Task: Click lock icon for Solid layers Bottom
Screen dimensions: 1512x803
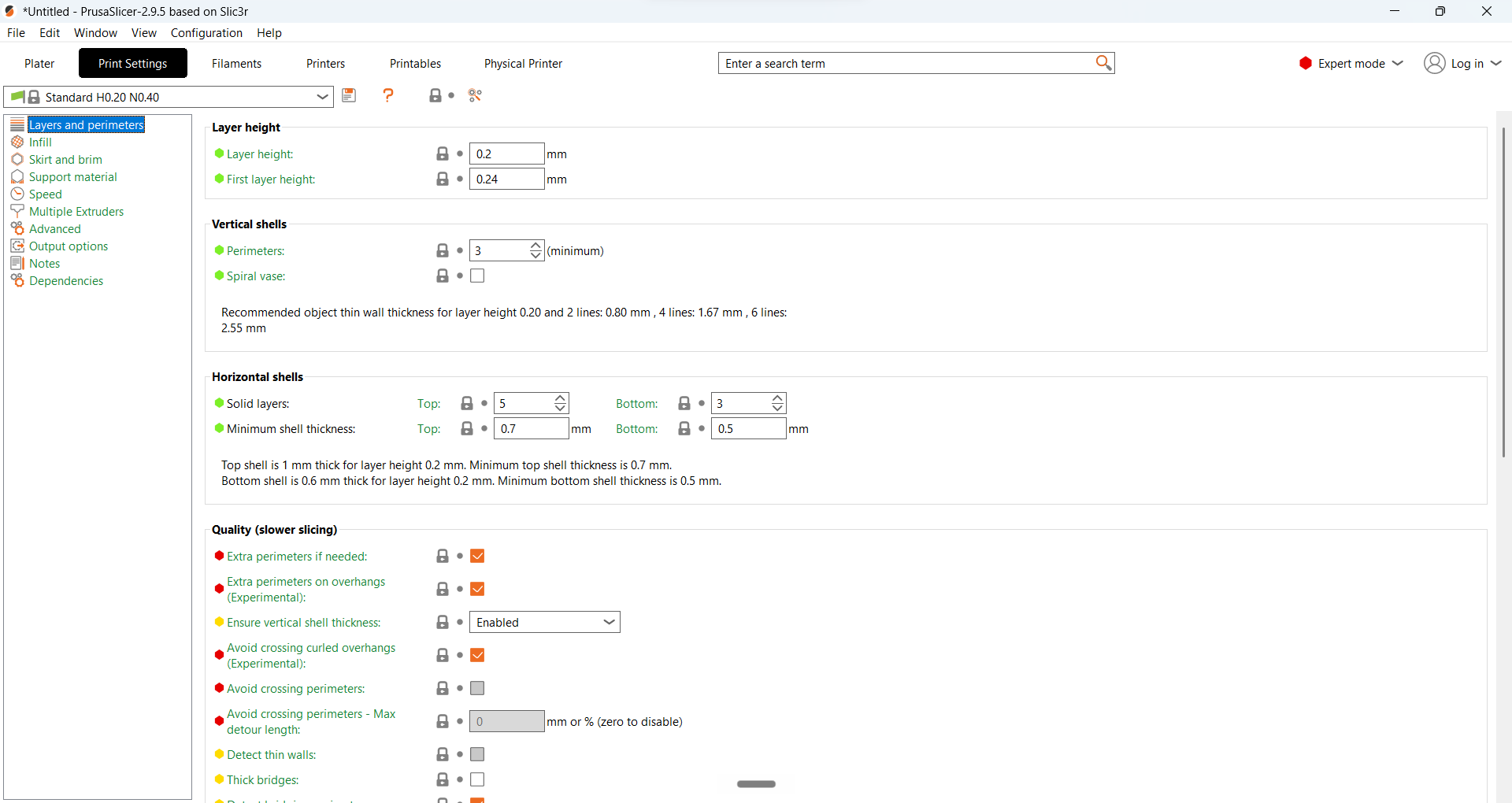Action: pyautogui.click(x=684, y=403)
